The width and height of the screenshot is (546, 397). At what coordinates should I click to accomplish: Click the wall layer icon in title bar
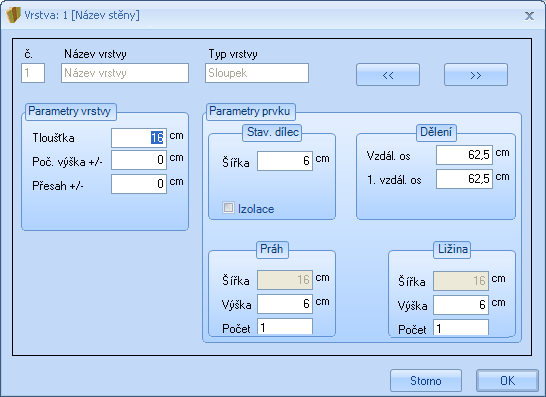coord(13,15)
